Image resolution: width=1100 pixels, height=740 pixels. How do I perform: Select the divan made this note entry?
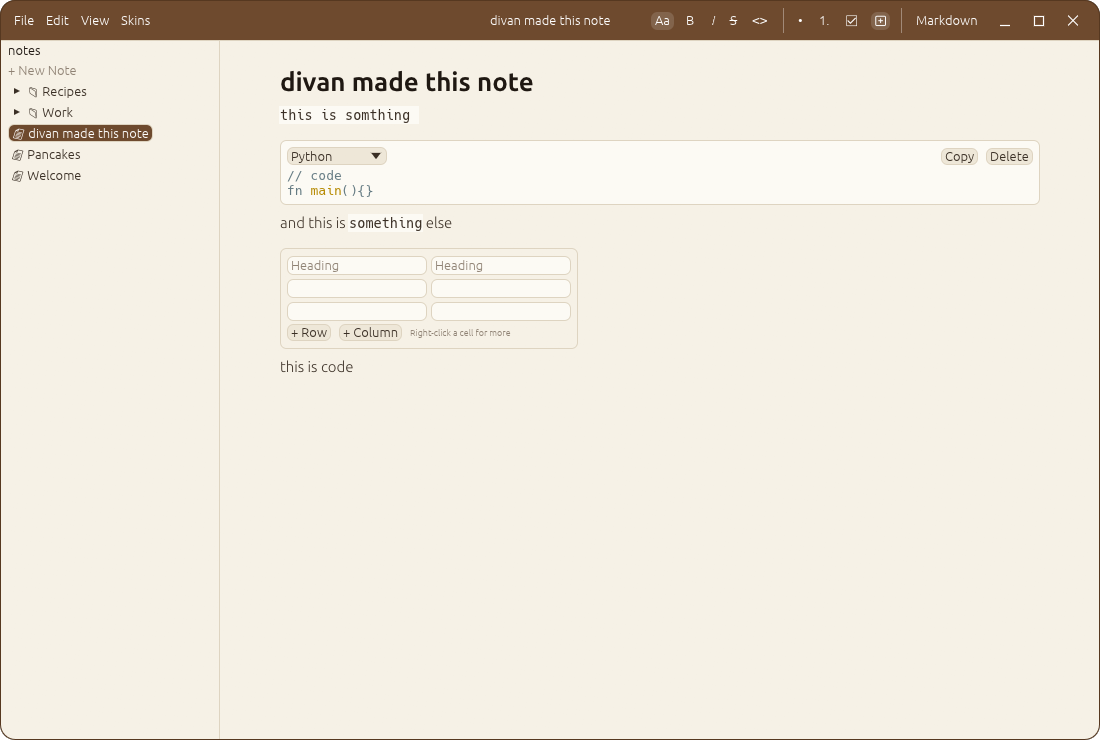point(81,133)
